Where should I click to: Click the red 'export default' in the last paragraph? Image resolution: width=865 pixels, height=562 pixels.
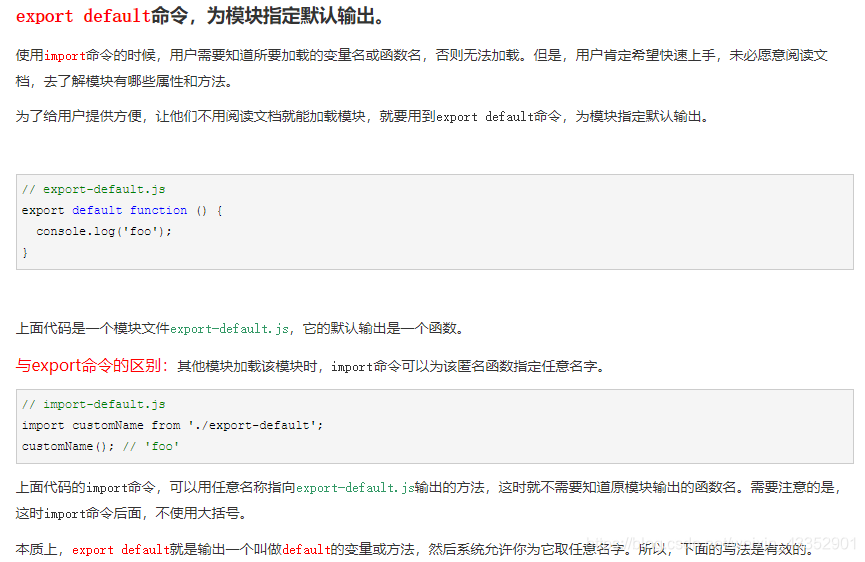(x=120, y=550)
